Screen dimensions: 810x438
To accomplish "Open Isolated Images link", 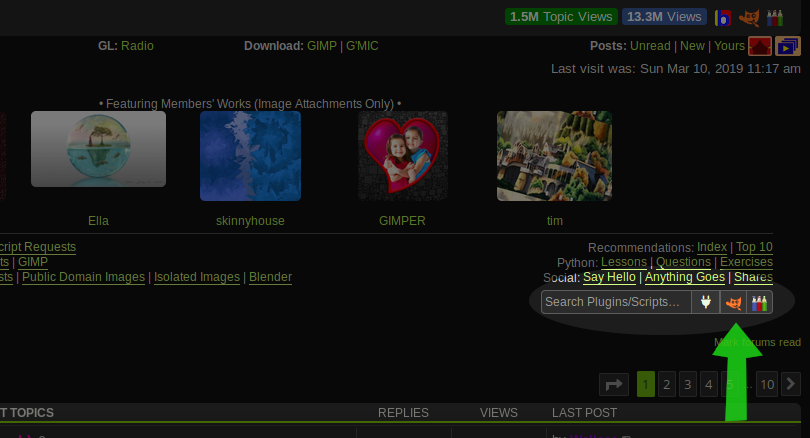I will pos(197,277).
